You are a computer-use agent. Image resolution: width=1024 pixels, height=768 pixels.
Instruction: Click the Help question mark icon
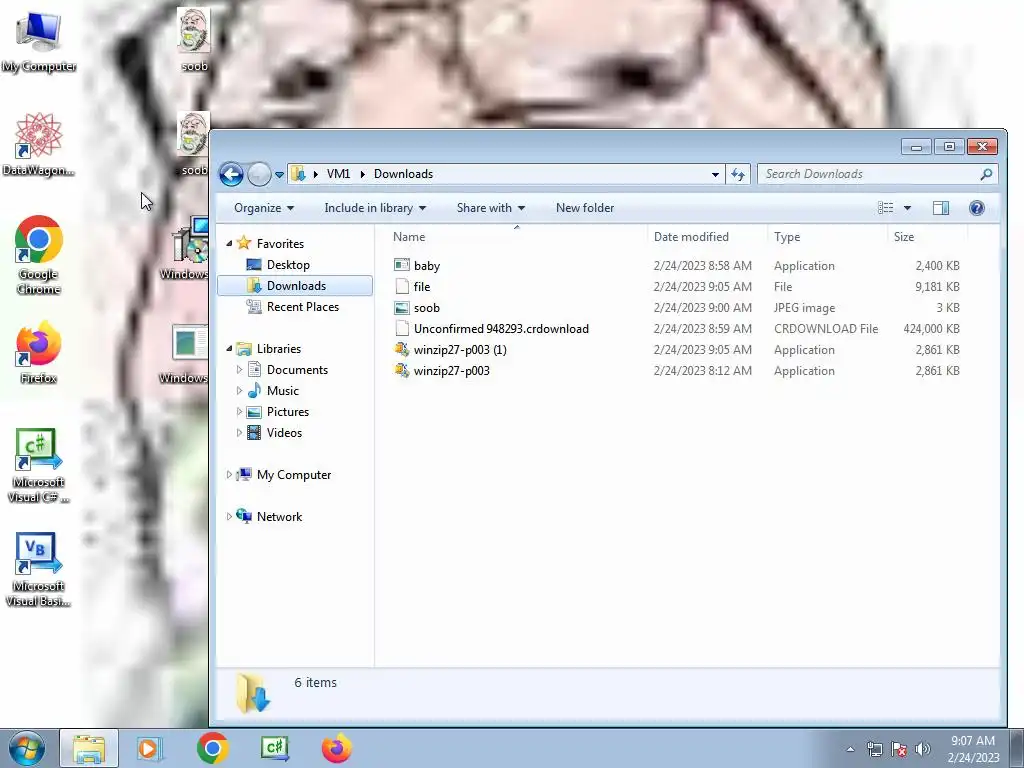pyautogui.click(x=977, y=208)
